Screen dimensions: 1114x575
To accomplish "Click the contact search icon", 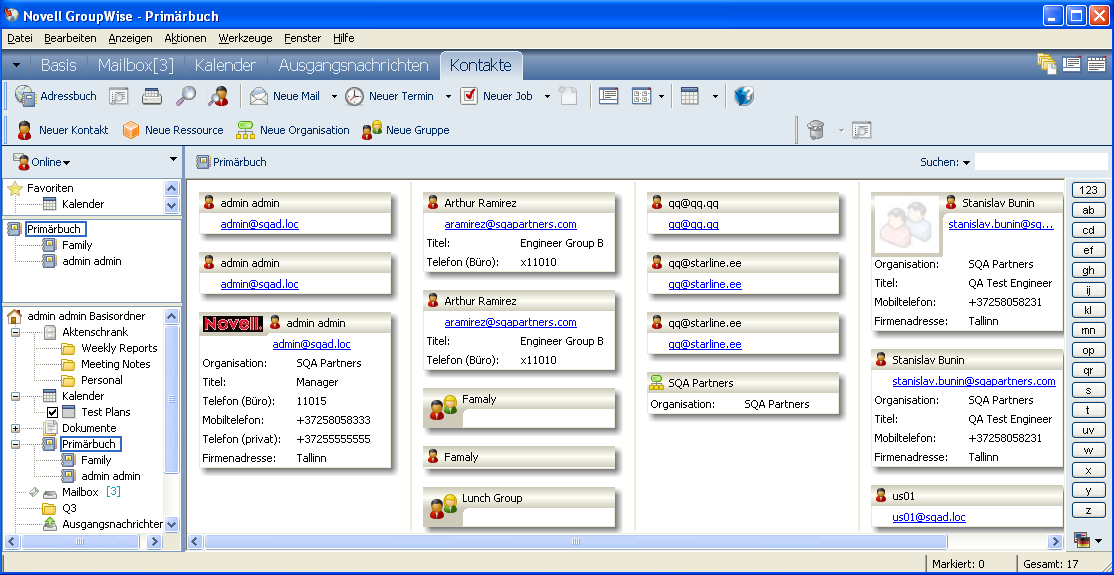I will [218, 96].
